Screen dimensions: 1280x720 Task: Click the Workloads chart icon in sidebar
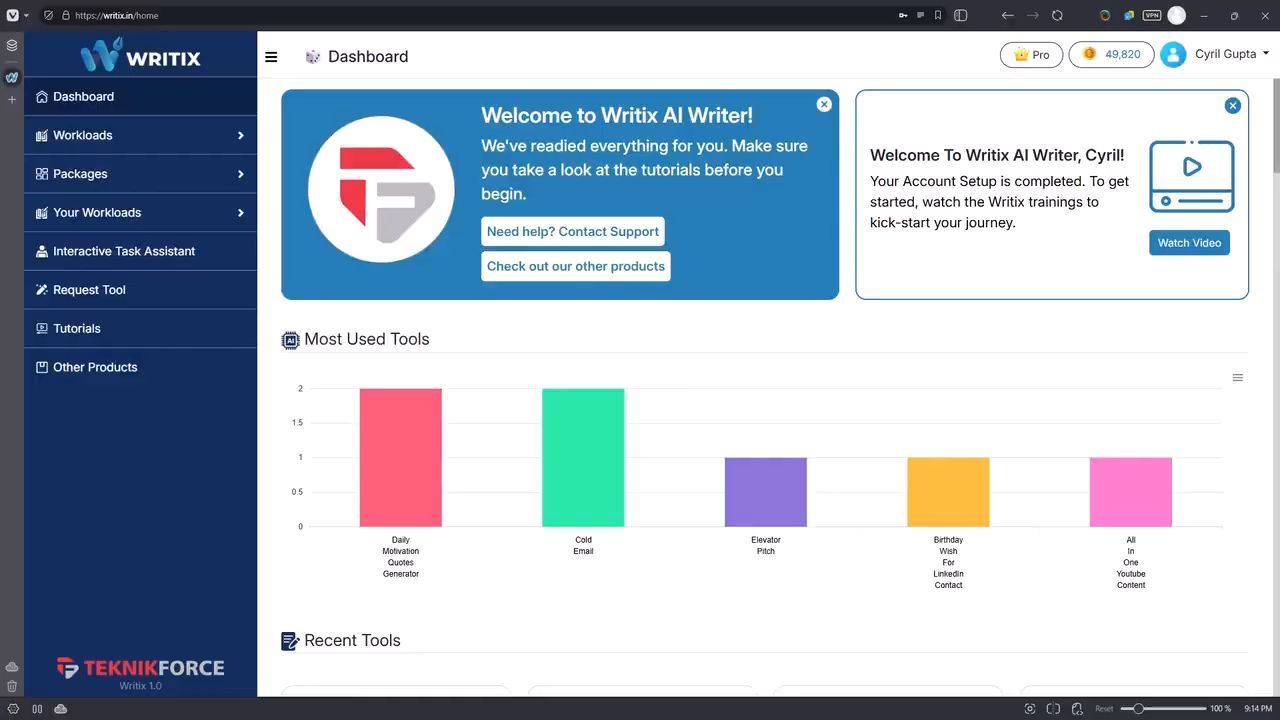click(x=42, y=135)
